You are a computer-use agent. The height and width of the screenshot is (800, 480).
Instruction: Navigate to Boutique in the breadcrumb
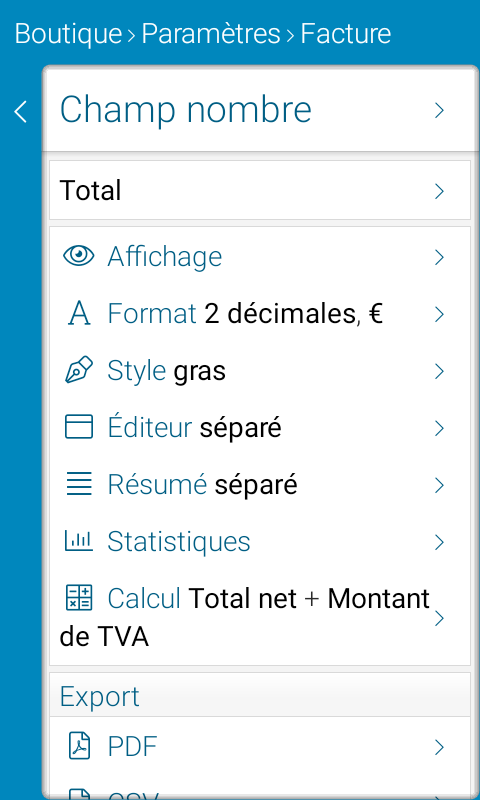68,34
